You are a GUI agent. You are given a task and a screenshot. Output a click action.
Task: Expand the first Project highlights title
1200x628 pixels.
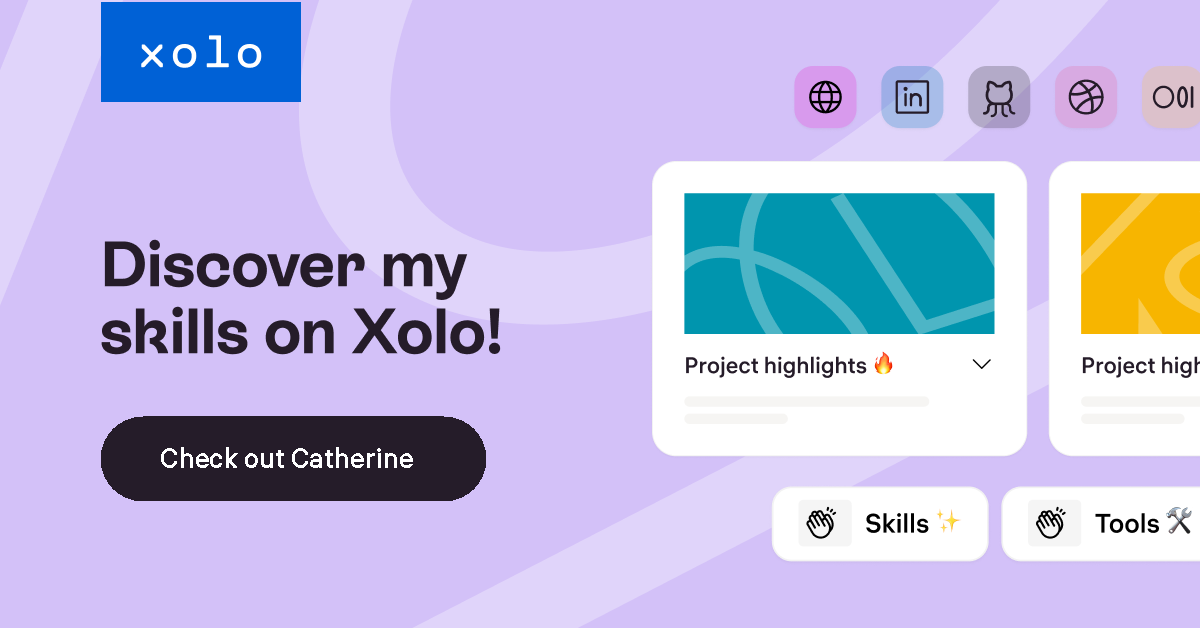[x=776, y=365]
